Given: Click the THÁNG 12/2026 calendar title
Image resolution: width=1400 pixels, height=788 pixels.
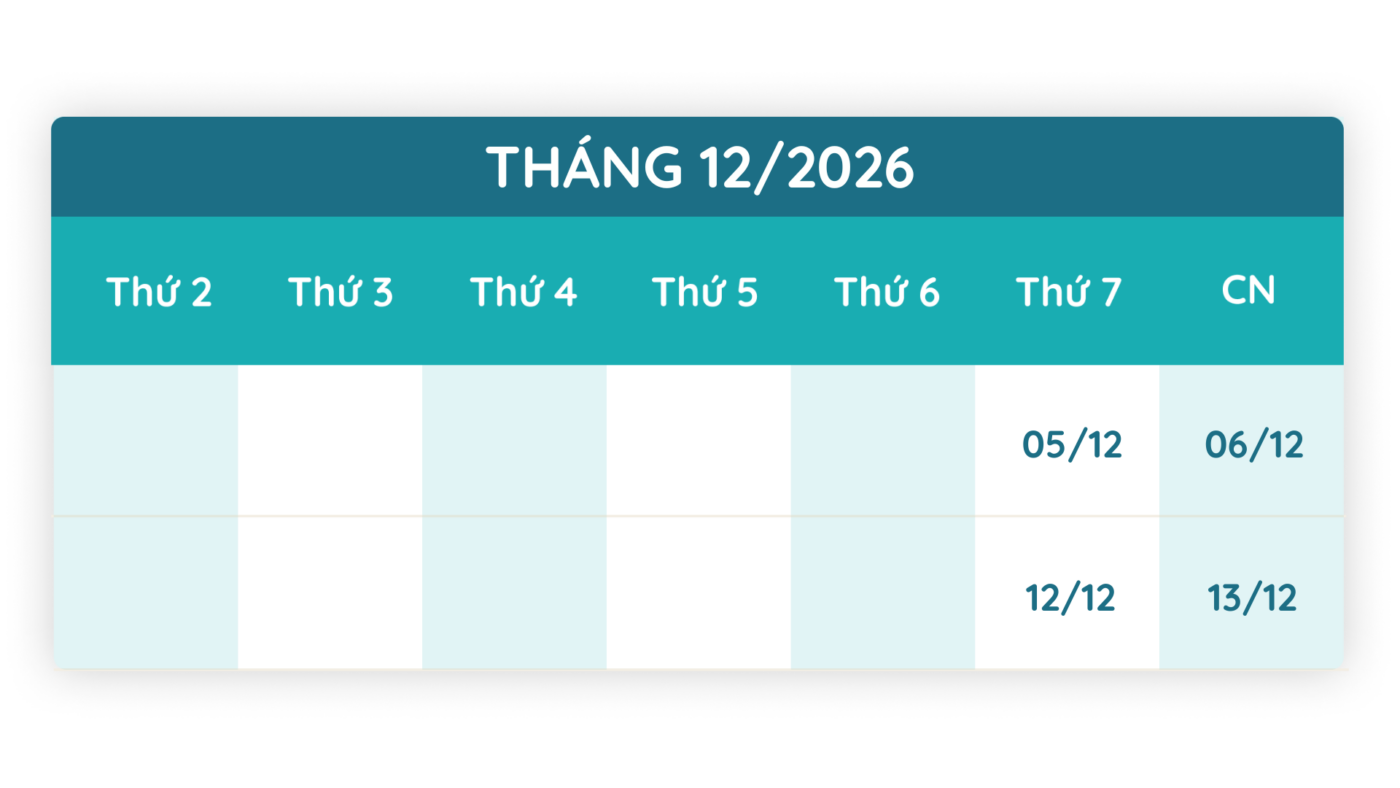Looking at the screenshot, I should (700, 167).
